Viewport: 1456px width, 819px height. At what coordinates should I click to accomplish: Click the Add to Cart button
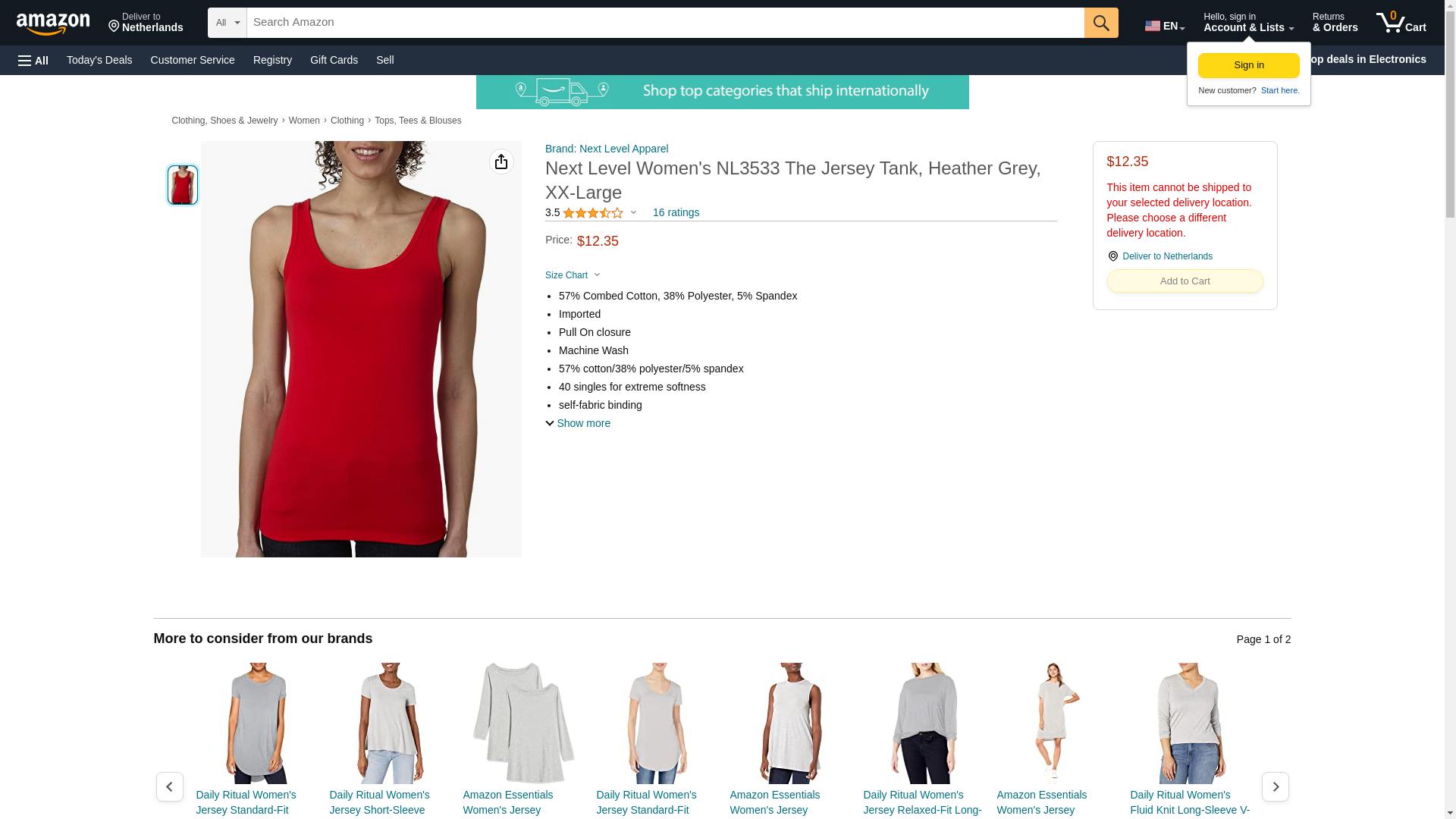click(1185, 281)
